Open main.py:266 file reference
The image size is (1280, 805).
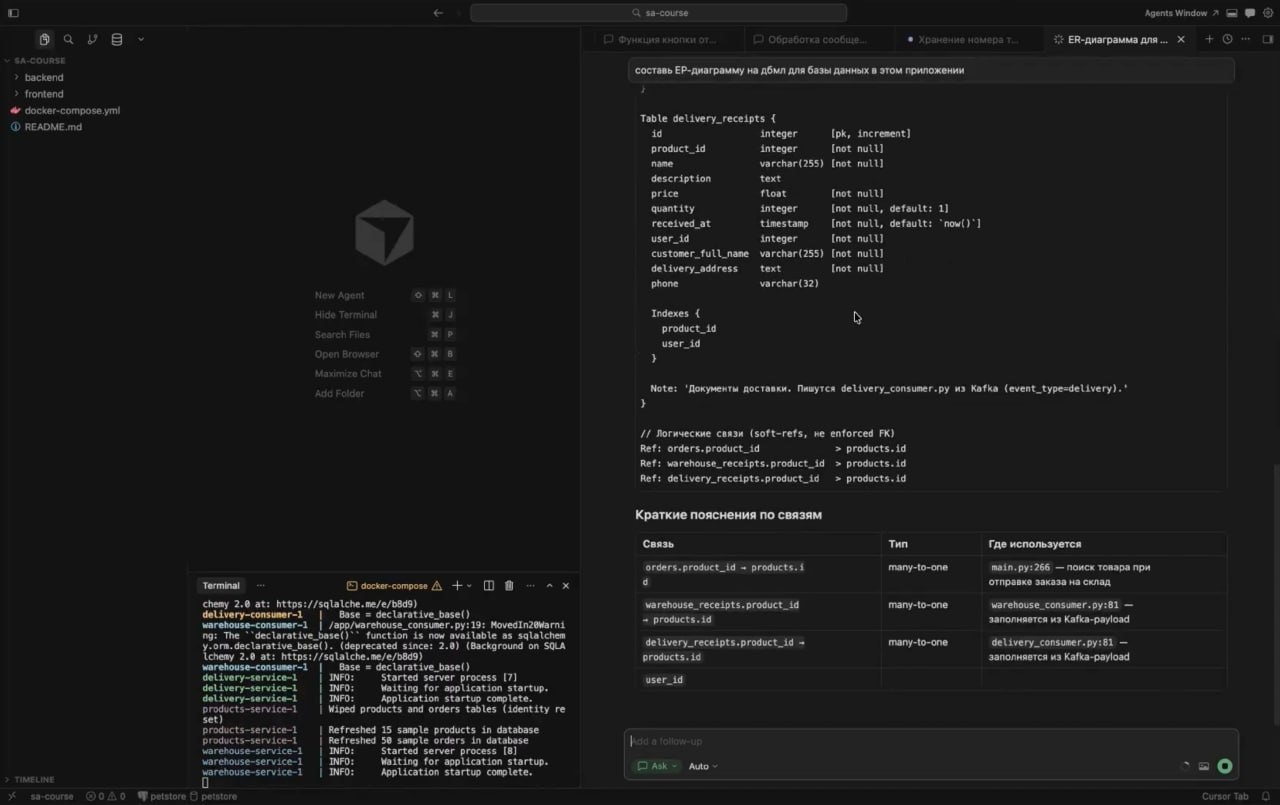1021,567
